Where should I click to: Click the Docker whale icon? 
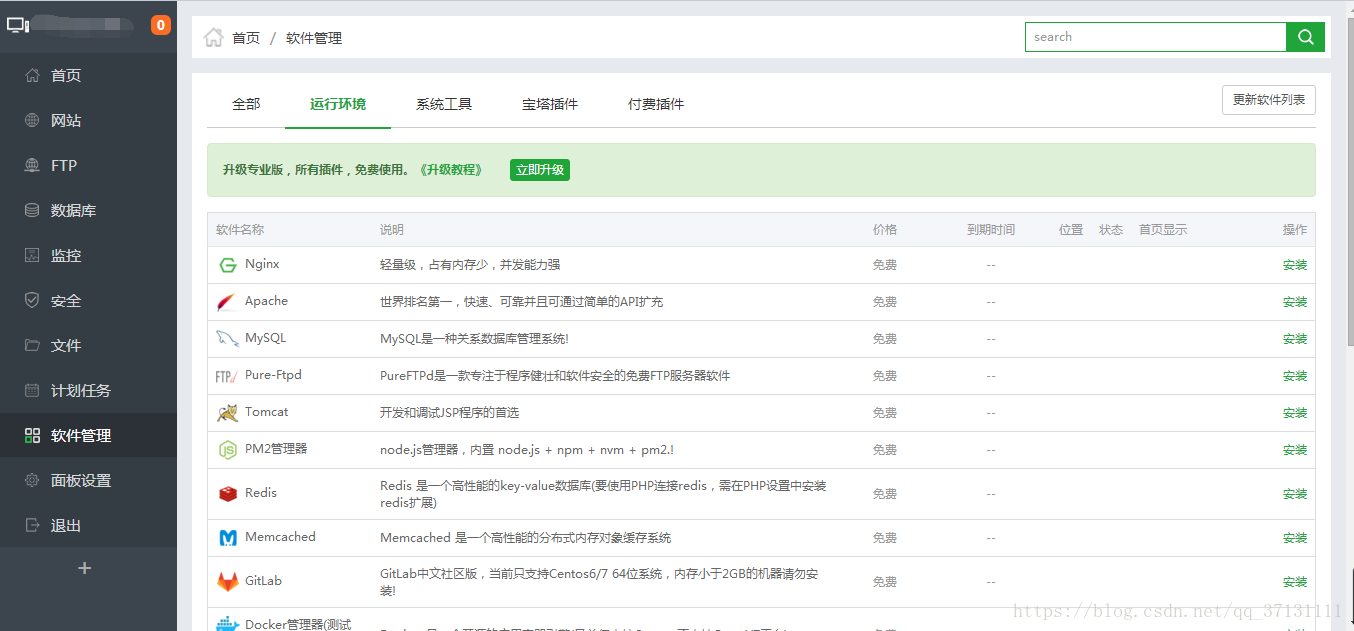point(228,623)
